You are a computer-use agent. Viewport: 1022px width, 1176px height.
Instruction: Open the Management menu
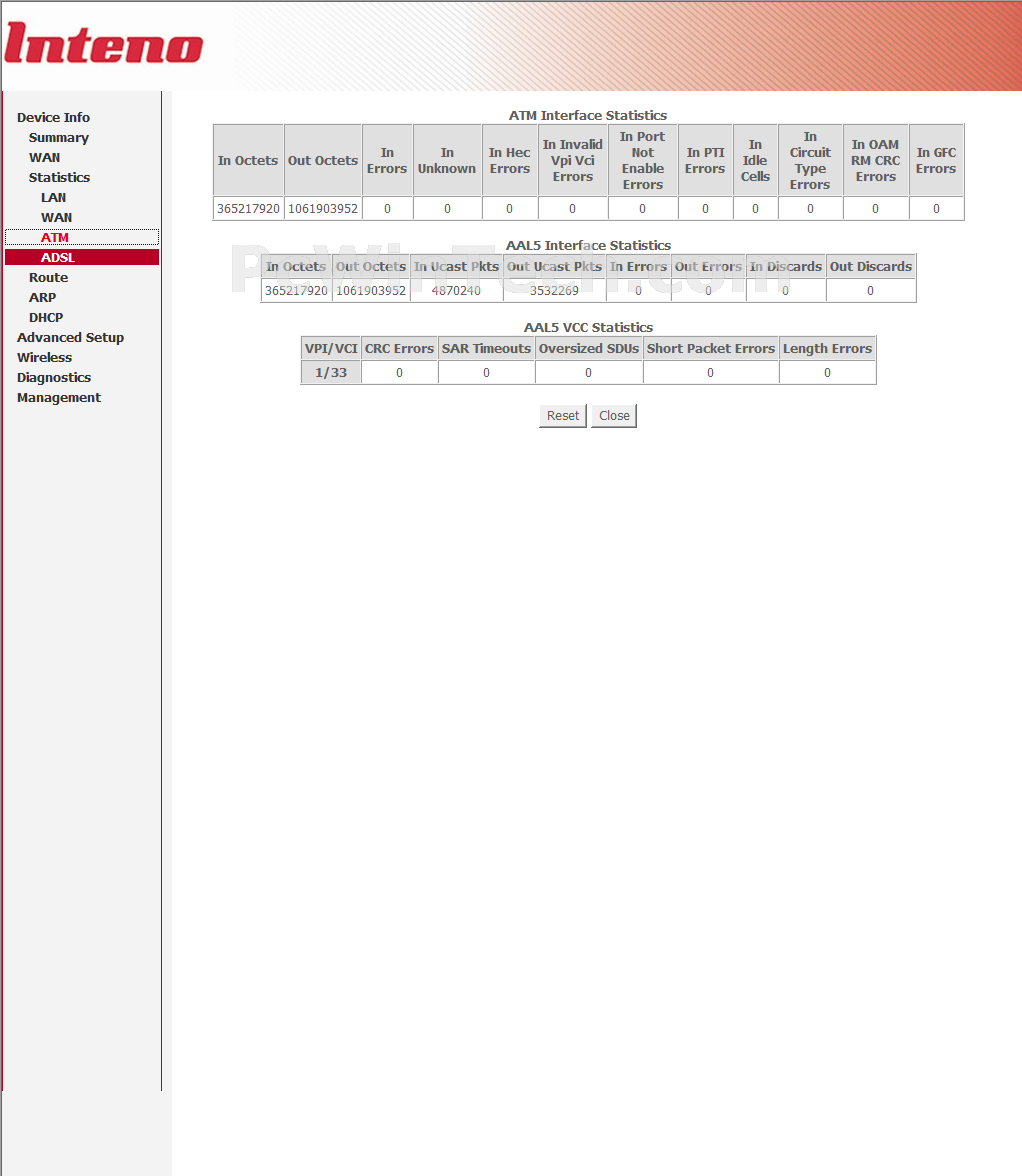(x=58, y=398)
